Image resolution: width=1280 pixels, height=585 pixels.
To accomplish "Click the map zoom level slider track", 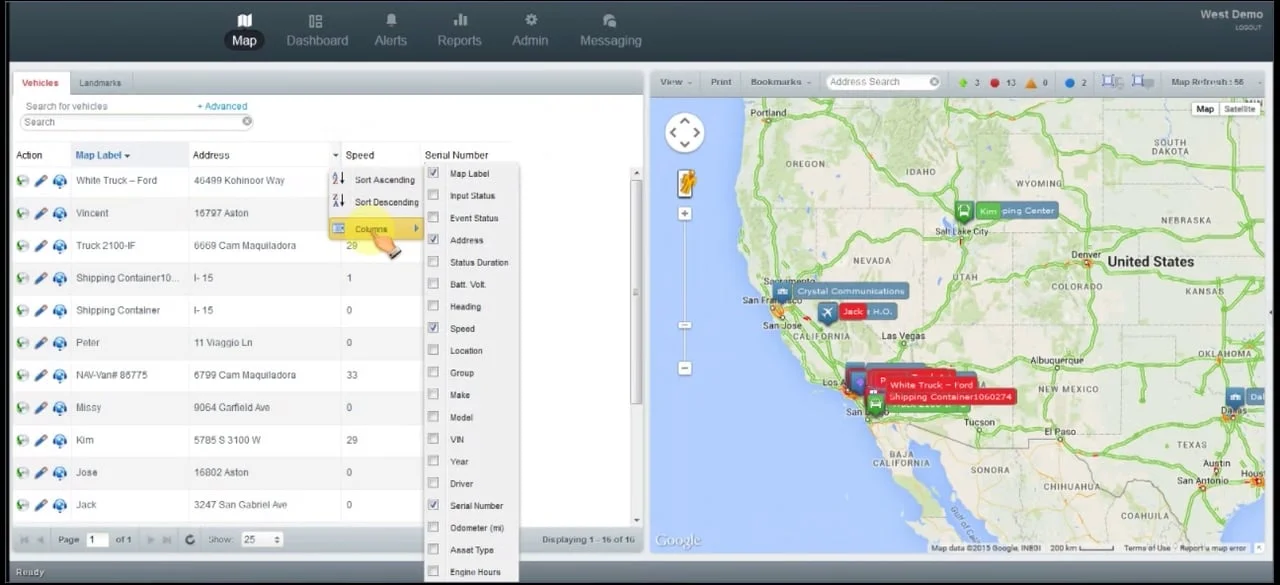I will (x=685, y=290).
